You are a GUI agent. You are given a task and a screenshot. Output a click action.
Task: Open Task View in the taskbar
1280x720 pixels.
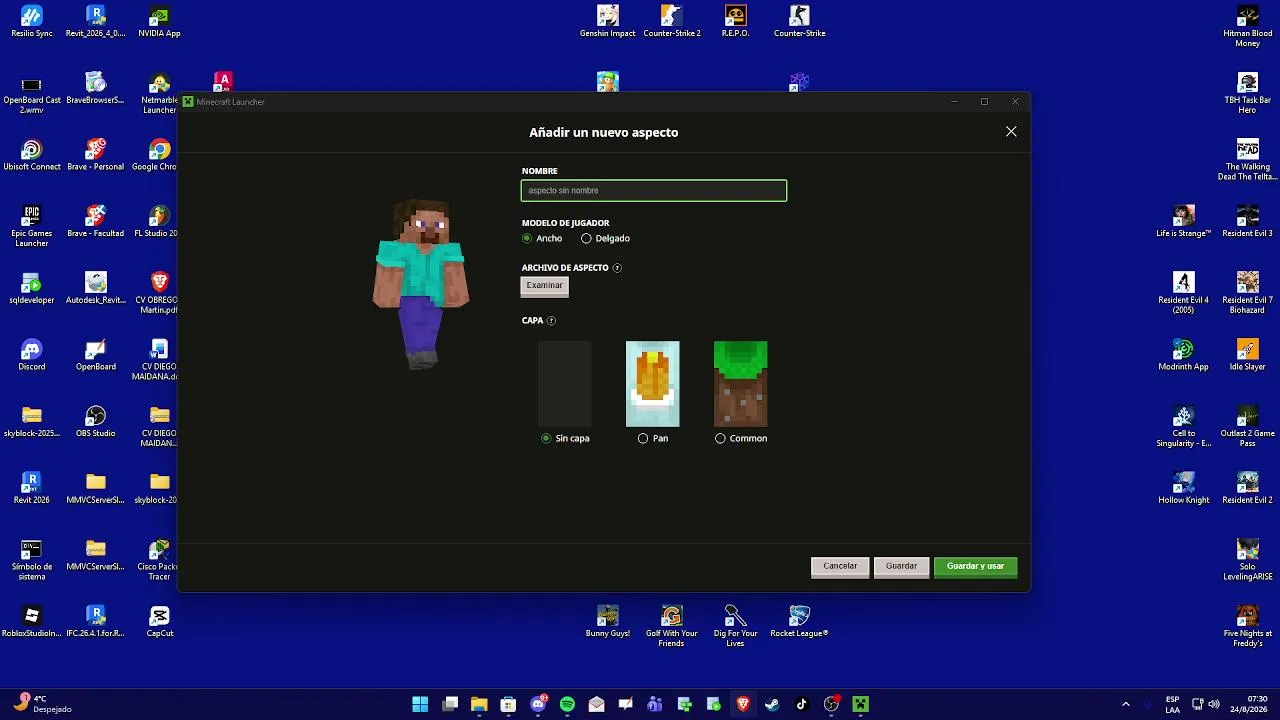coord(450,704)
